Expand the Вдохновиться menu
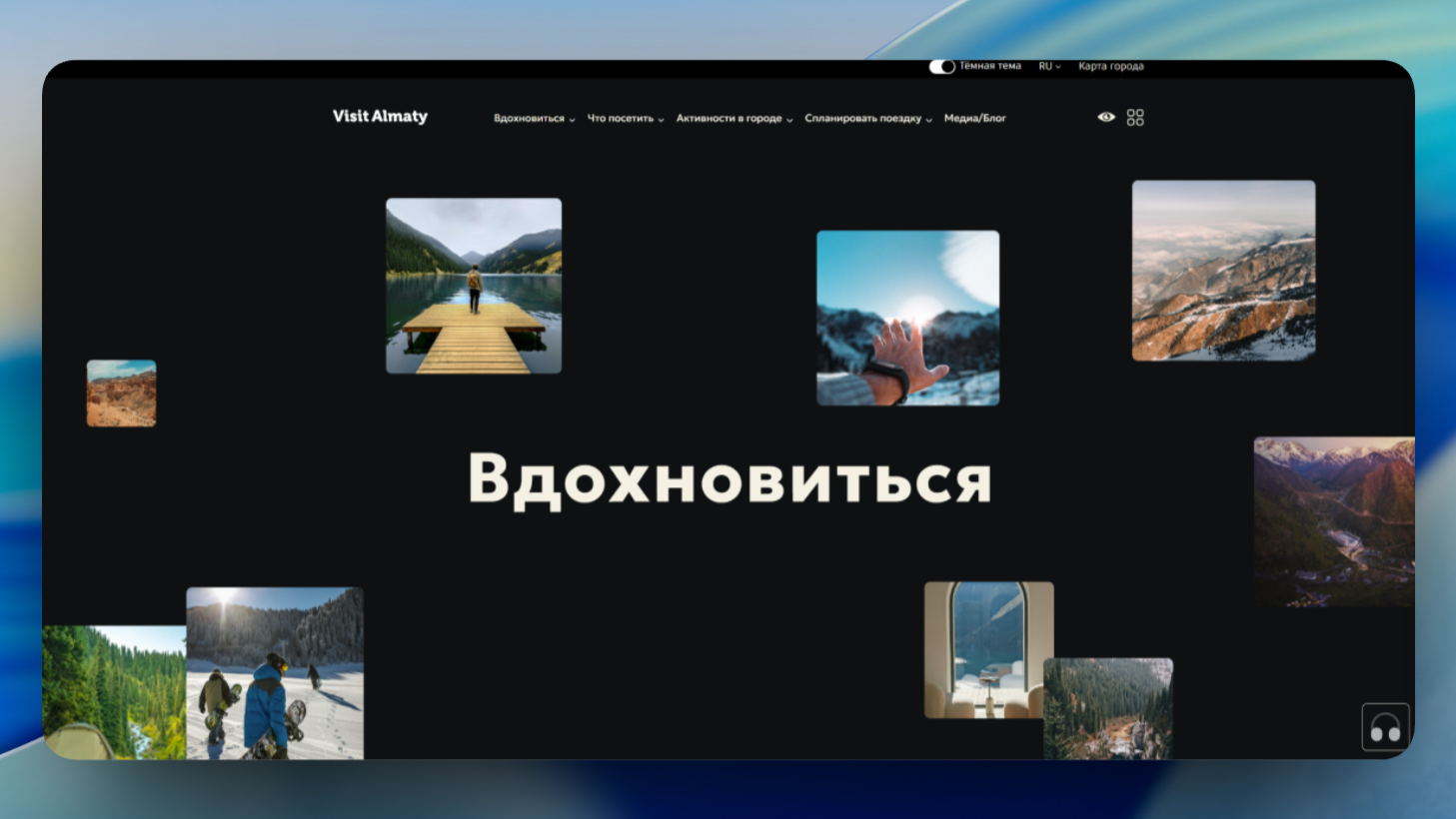Viewport: 1456px width, 819px height. [535, 119]
